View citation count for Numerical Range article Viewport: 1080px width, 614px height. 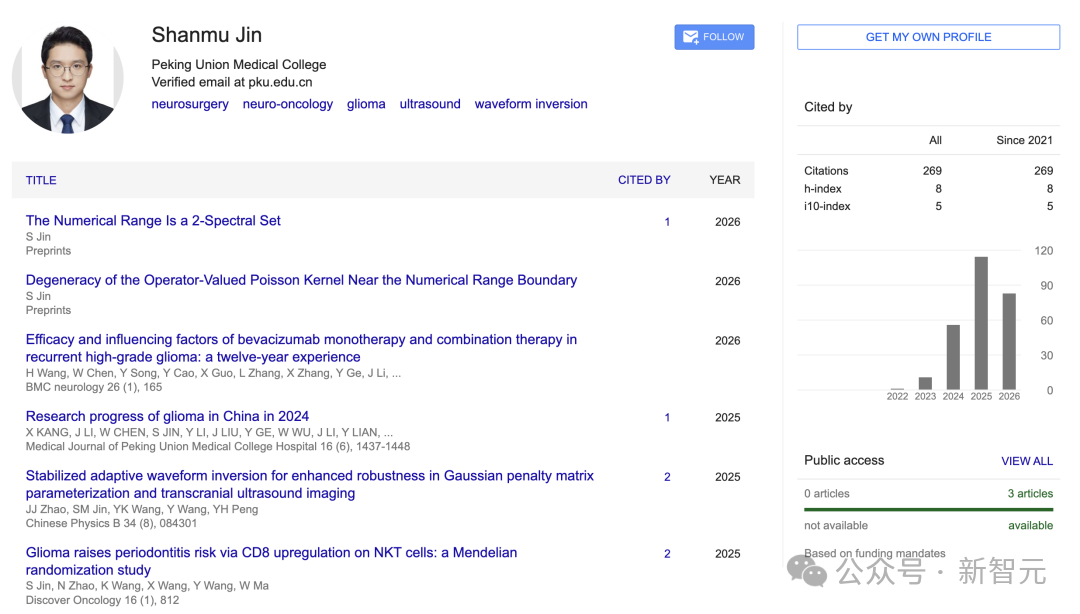click(667, 222)
